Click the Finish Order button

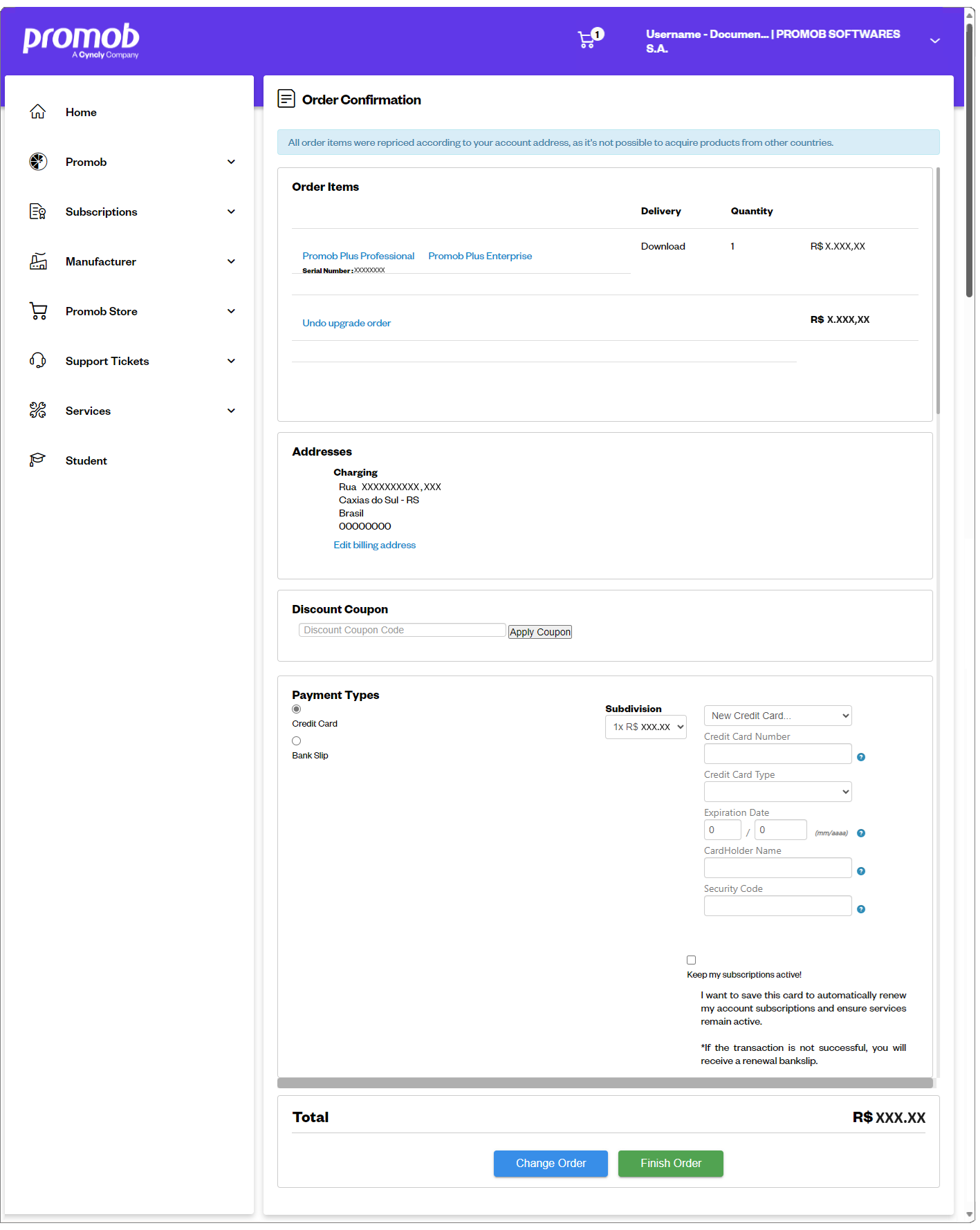[x=671, y=1164]
